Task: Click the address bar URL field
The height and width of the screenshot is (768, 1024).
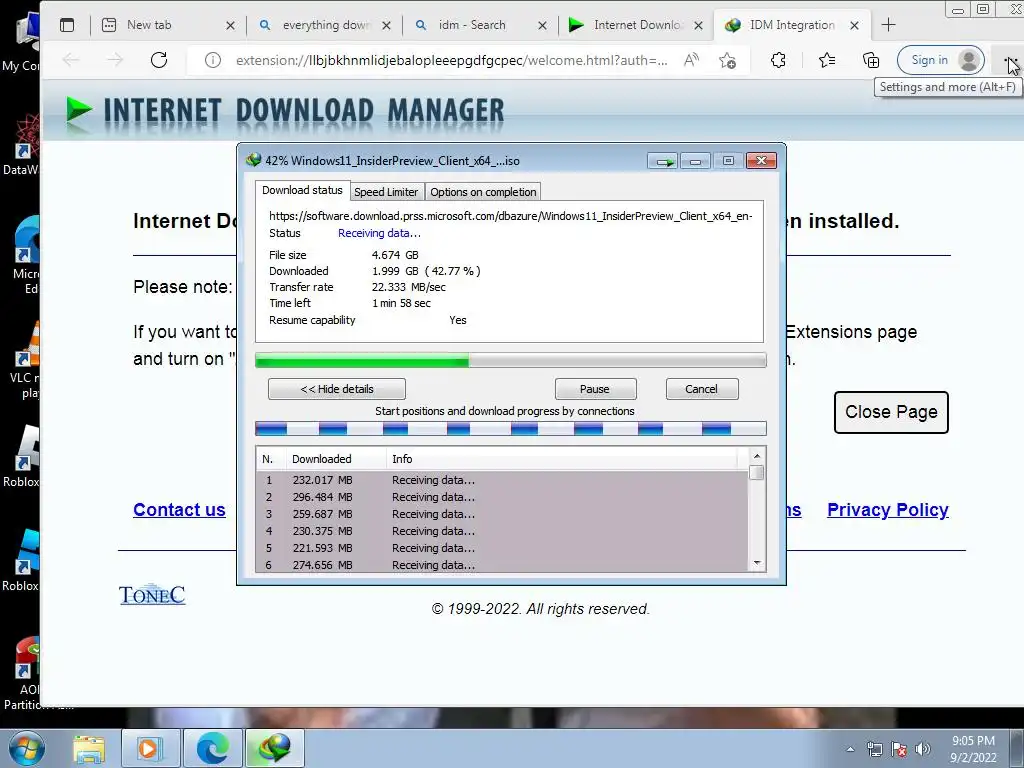Action: click(x=451, y=60)
